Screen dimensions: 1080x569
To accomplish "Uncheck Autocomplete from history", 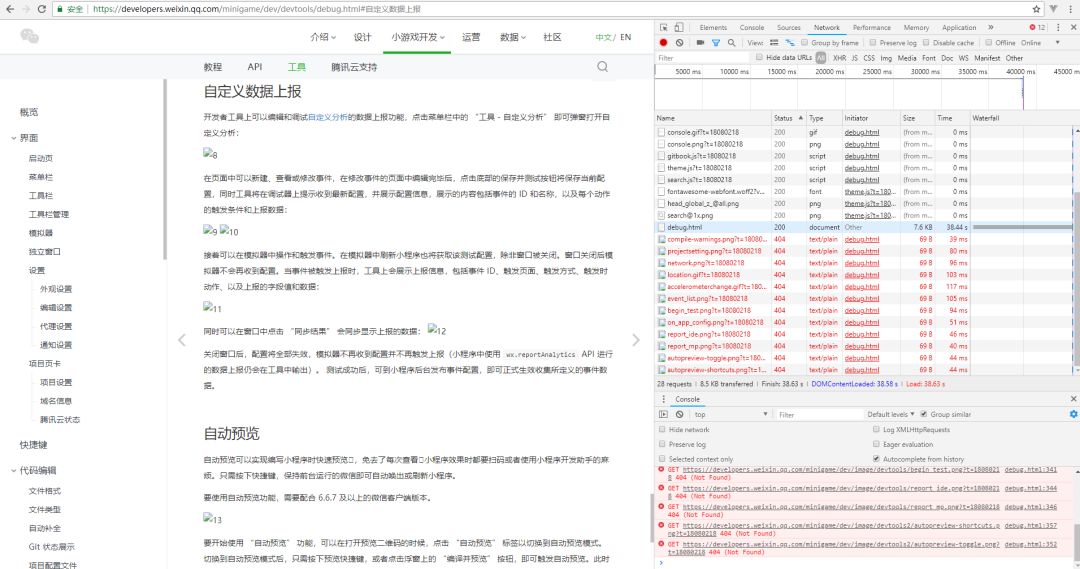I will click(x=876, y=459).
